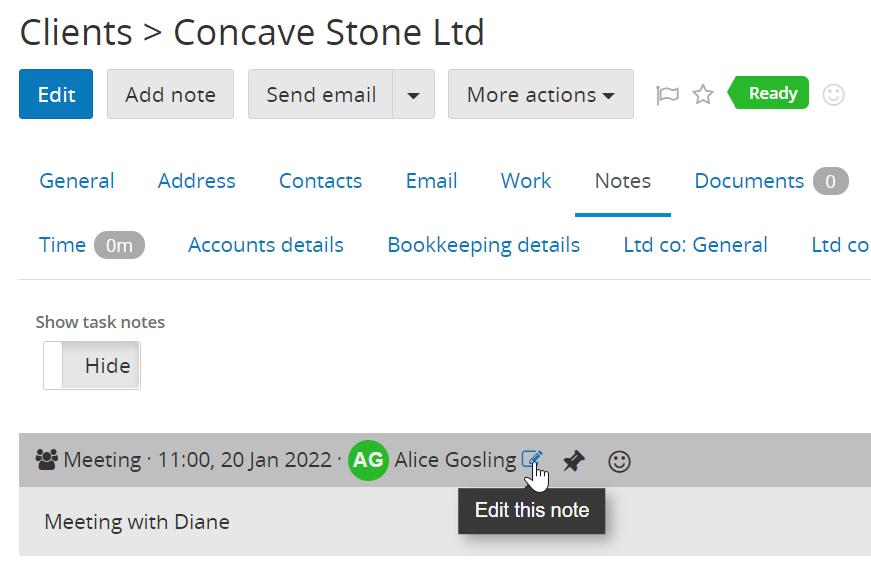Open the More actions dropdown

[540, 94]
